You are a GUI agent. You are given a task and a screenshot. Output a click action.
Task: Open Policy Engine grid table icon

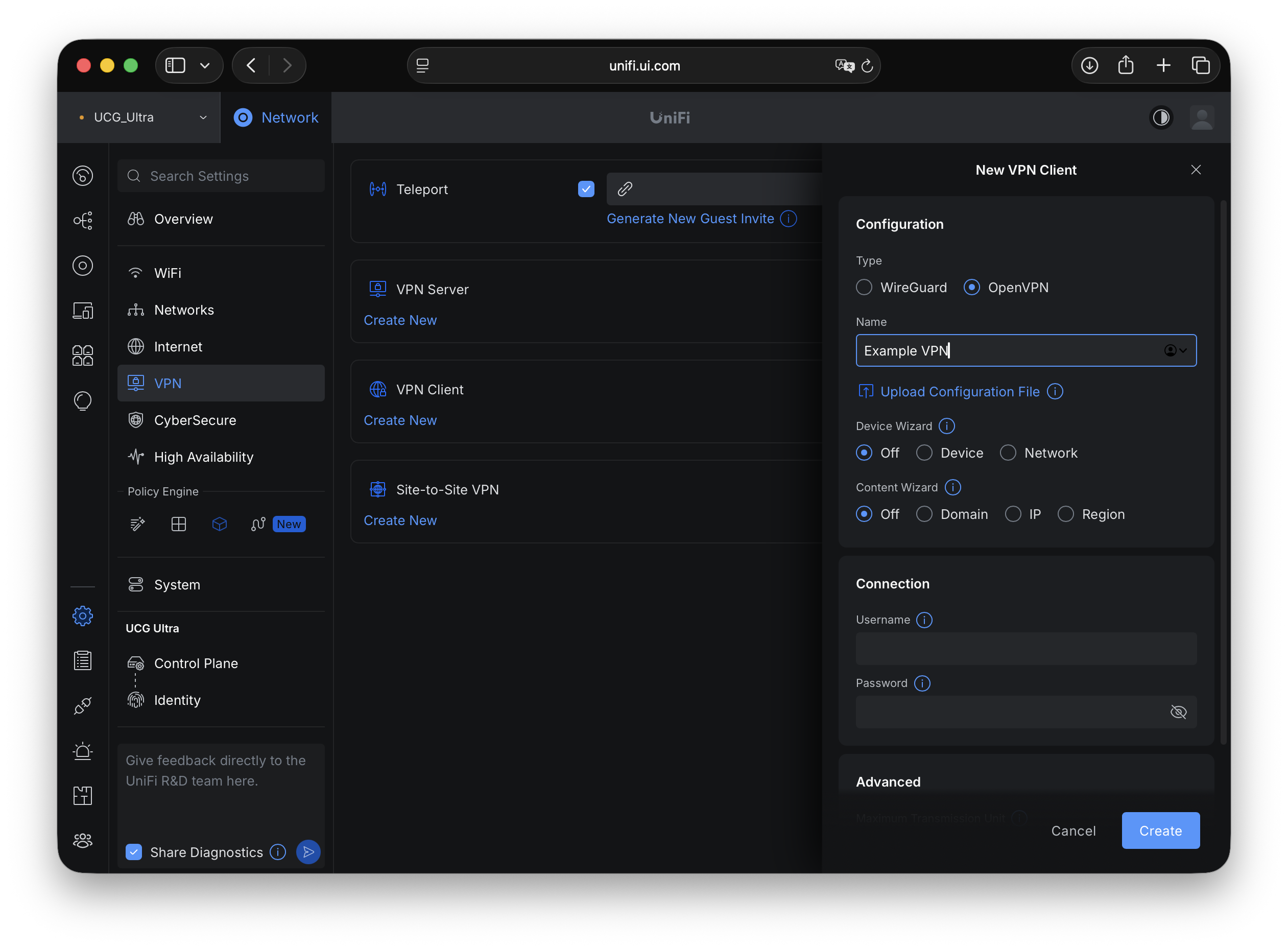[179, 524]
